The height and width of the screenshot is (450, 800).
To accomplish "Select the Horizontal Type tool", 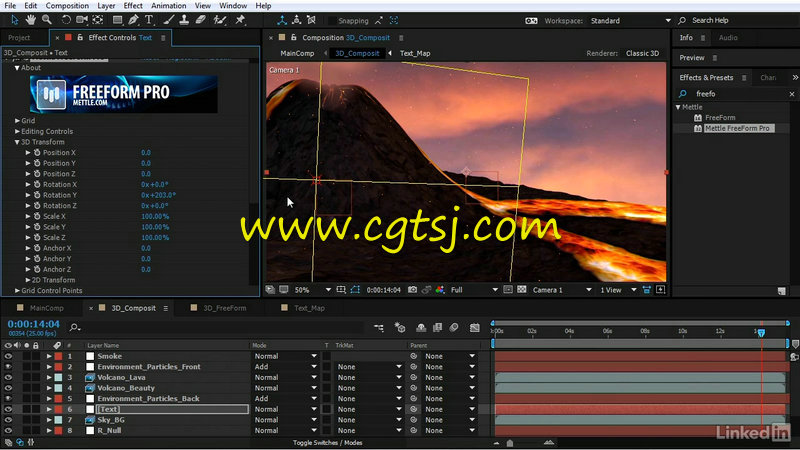I will click(149, 20).
